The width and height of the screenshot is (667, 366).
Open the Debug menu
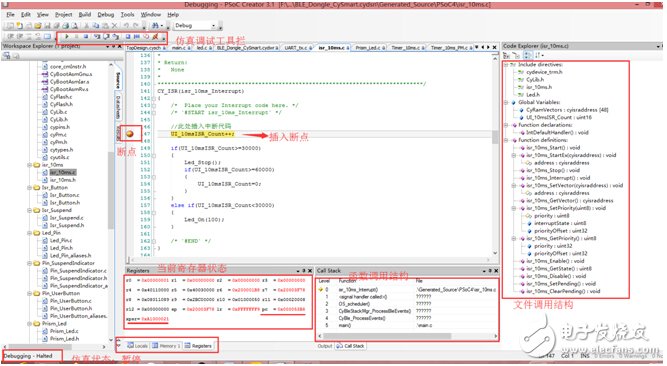pyautogui.click(x=105, y=14)
